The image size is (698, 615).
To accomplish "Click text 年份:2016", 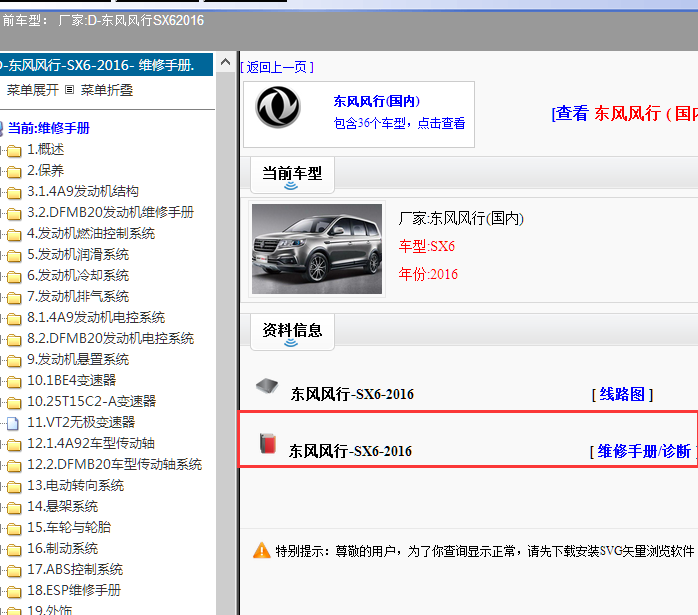I will coord(428,274).
